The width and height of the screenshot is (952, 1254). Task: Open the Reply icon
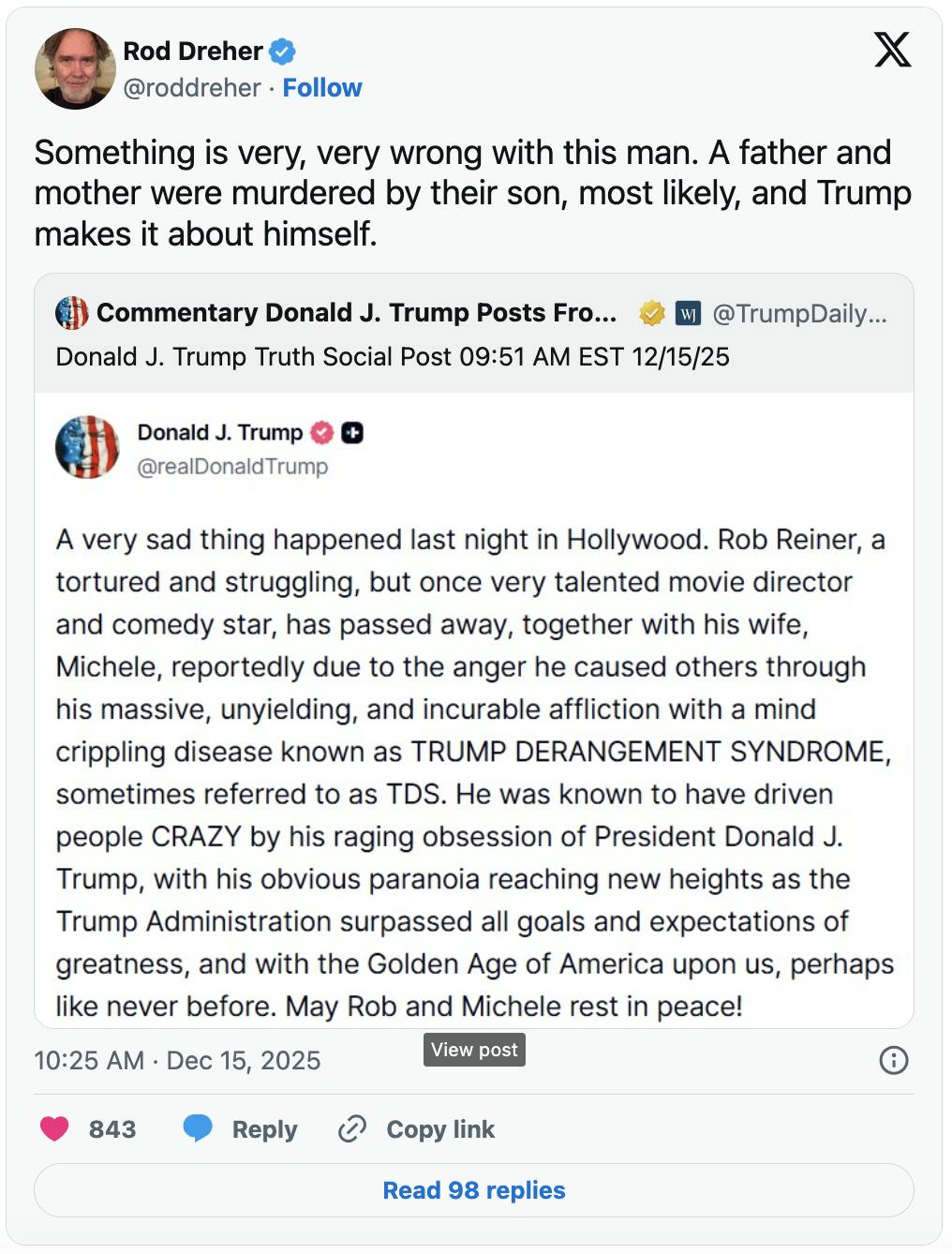[x=199, y=1128]
